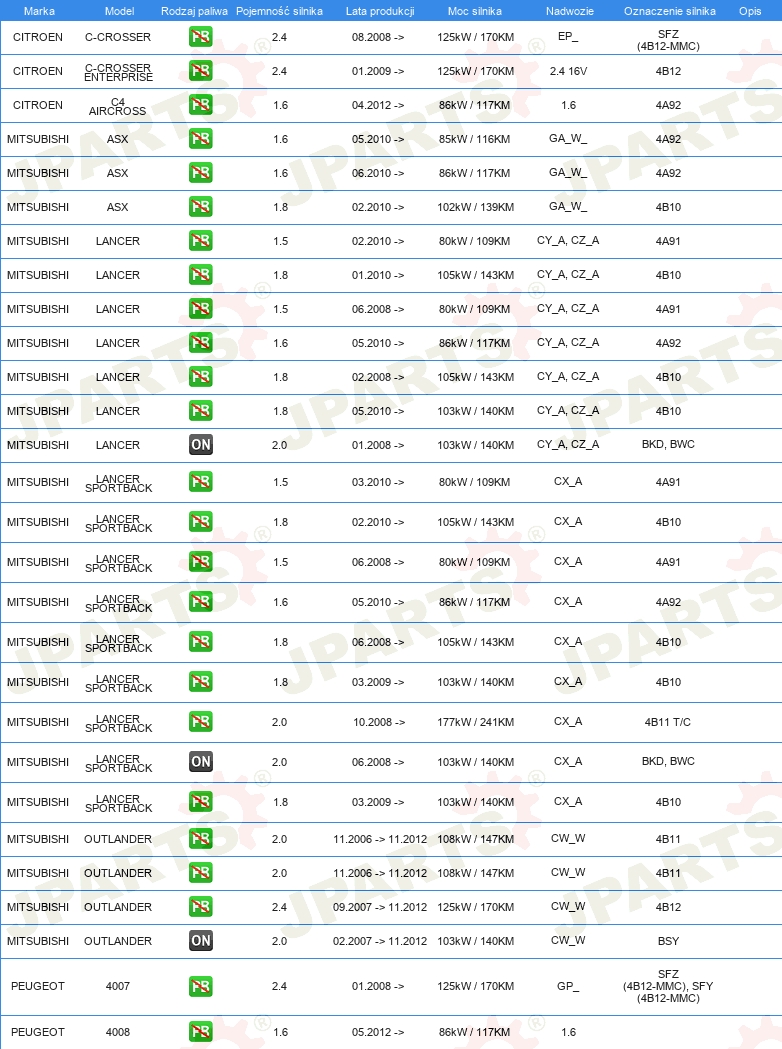The image size is (782, 1049).
Task: Click petrol icon for Lancer 1.5 02.2010 row
Action: point(201,241)
